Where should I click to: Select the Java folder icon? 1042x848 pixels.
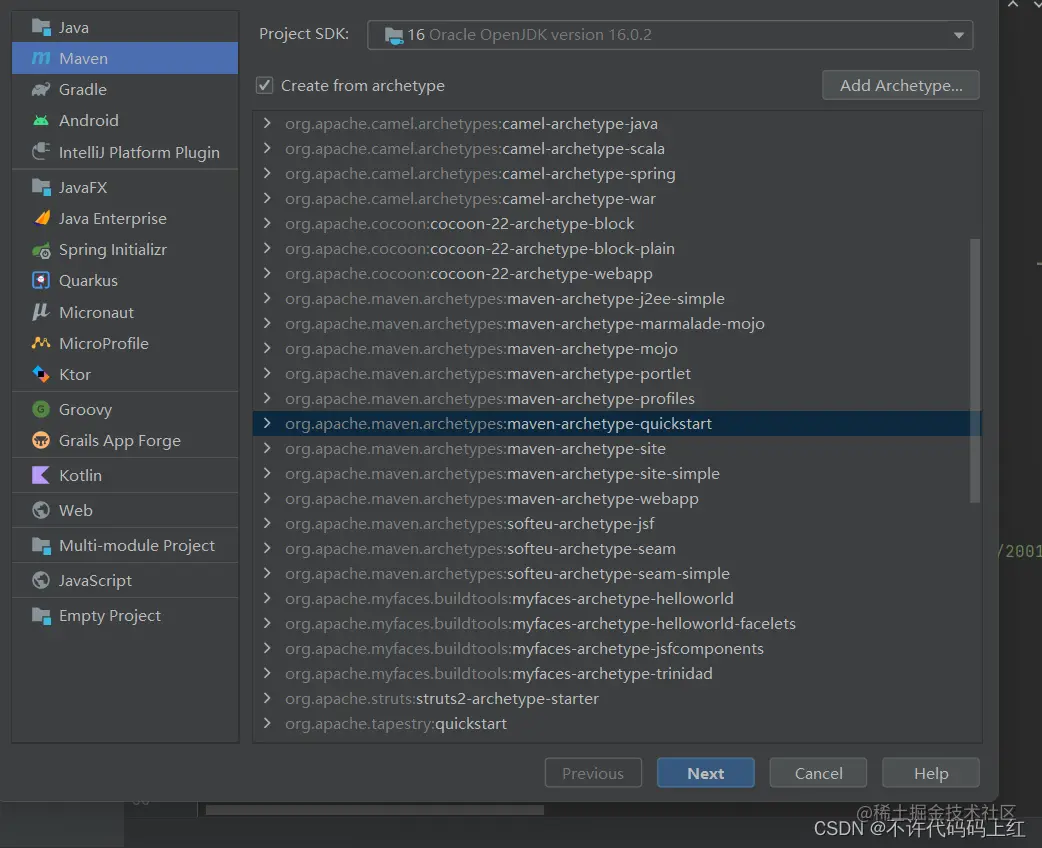coord(41,27)
